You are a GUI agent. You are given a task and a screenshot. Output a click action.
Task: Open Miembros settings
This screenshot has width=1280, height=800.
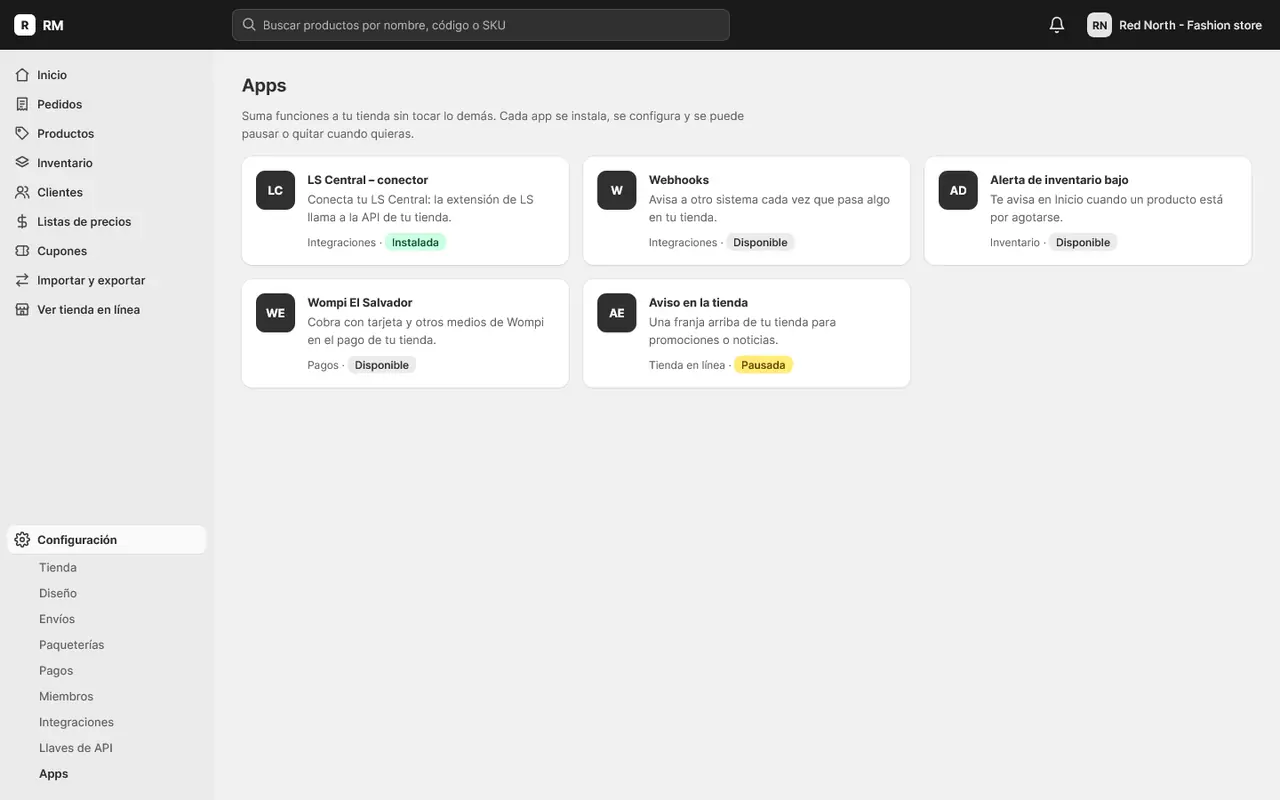pyautogui.click(x=66, y=696)
